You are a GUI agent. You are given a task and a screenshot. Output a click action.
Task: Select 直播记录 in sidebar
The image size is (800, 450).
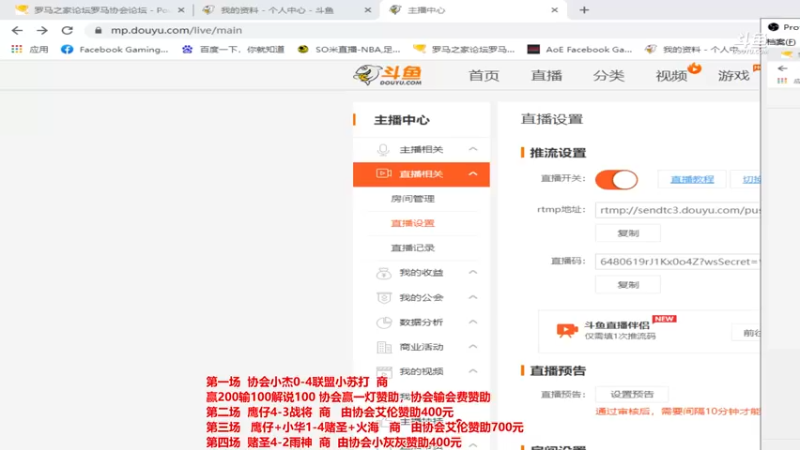pyautogui.click(x=413, y=248)
